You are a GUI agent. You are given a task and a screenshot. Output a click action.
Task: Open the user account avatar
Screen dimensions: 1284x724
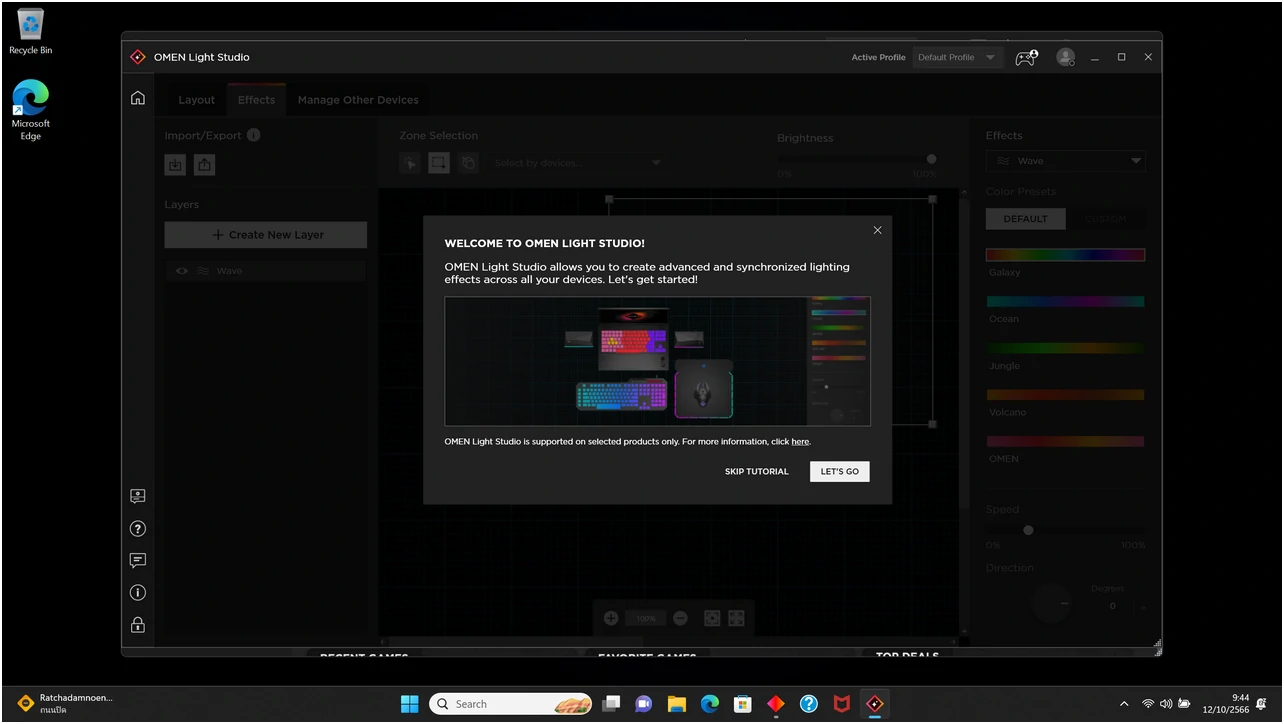(x=1066, y=57)
